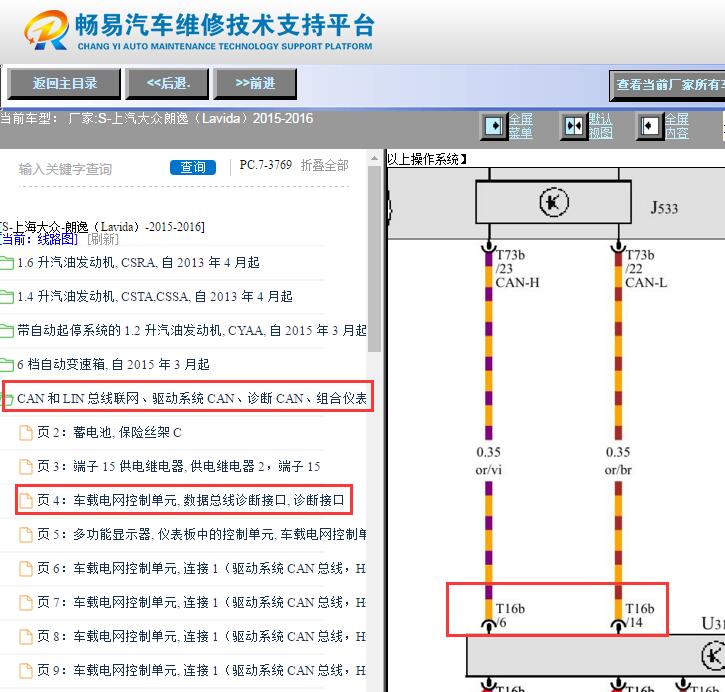Click the document icon of 页 8

point(25,637)
